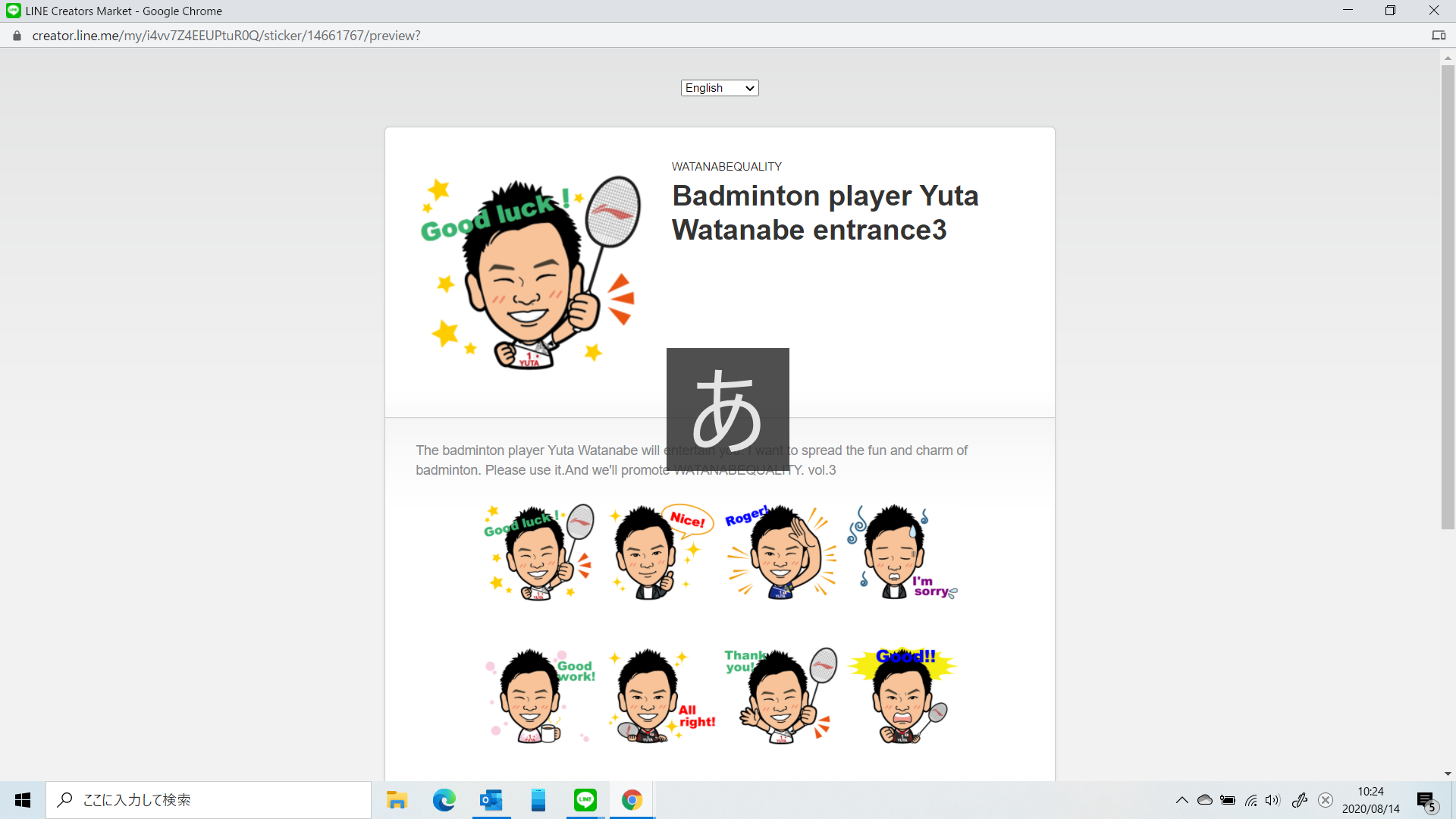This screenshot has height=819, width=1456.
Task: Open the volume control in system tray
Action: tap(1272, 800)
